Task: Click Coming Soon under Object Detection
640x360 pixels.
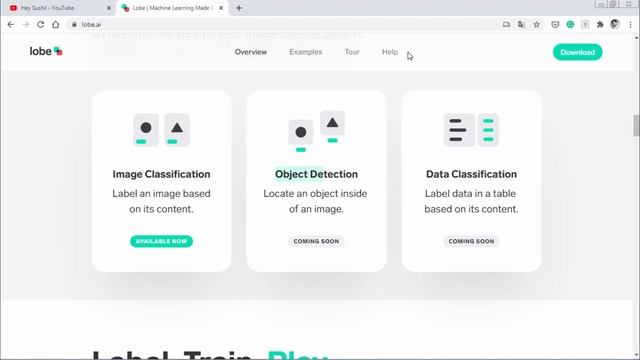Action: (316, 241)
